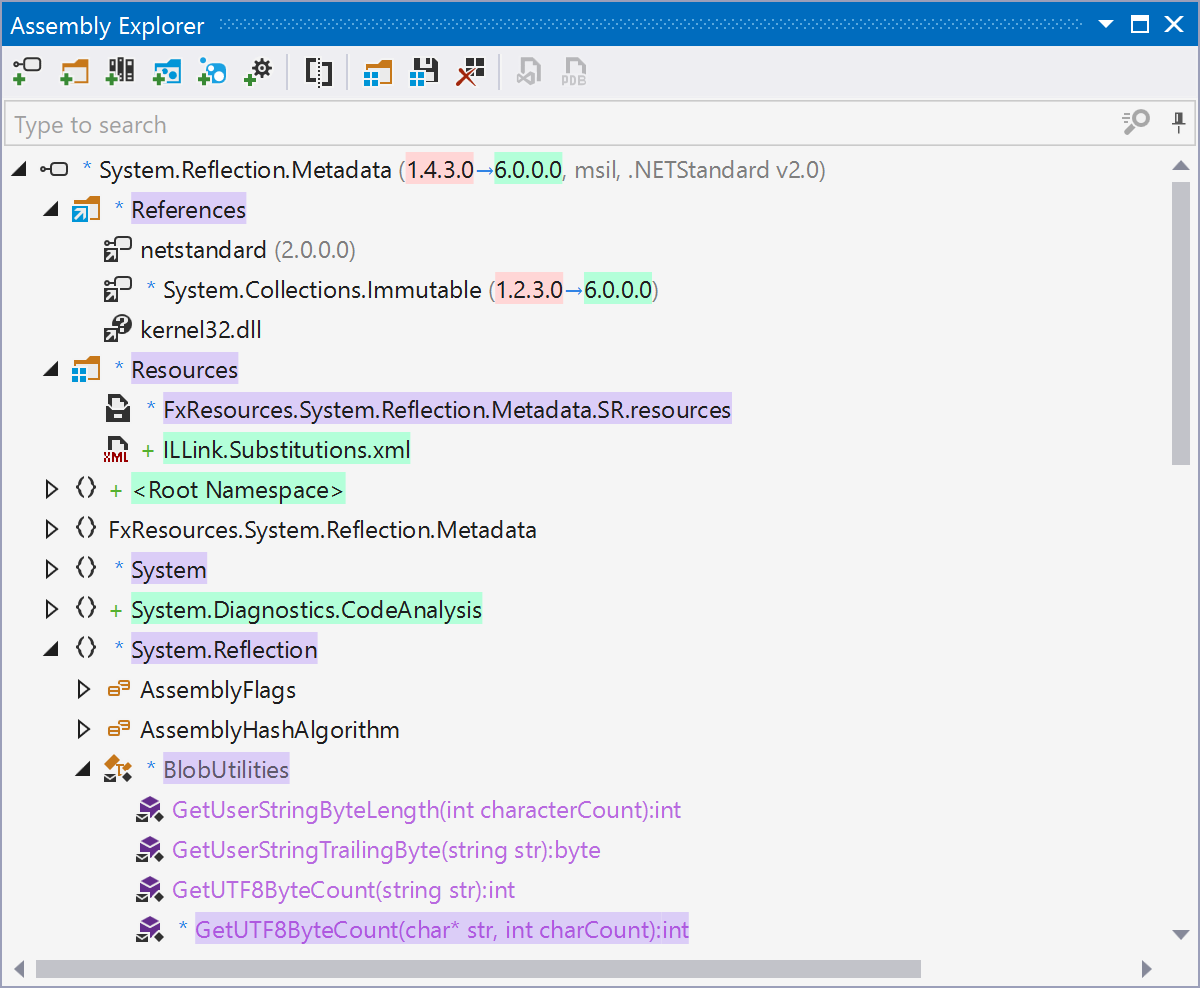
Task: Expand the AssemblyFlags enum node
Action: pyautogui.click(x=84, y=690)
